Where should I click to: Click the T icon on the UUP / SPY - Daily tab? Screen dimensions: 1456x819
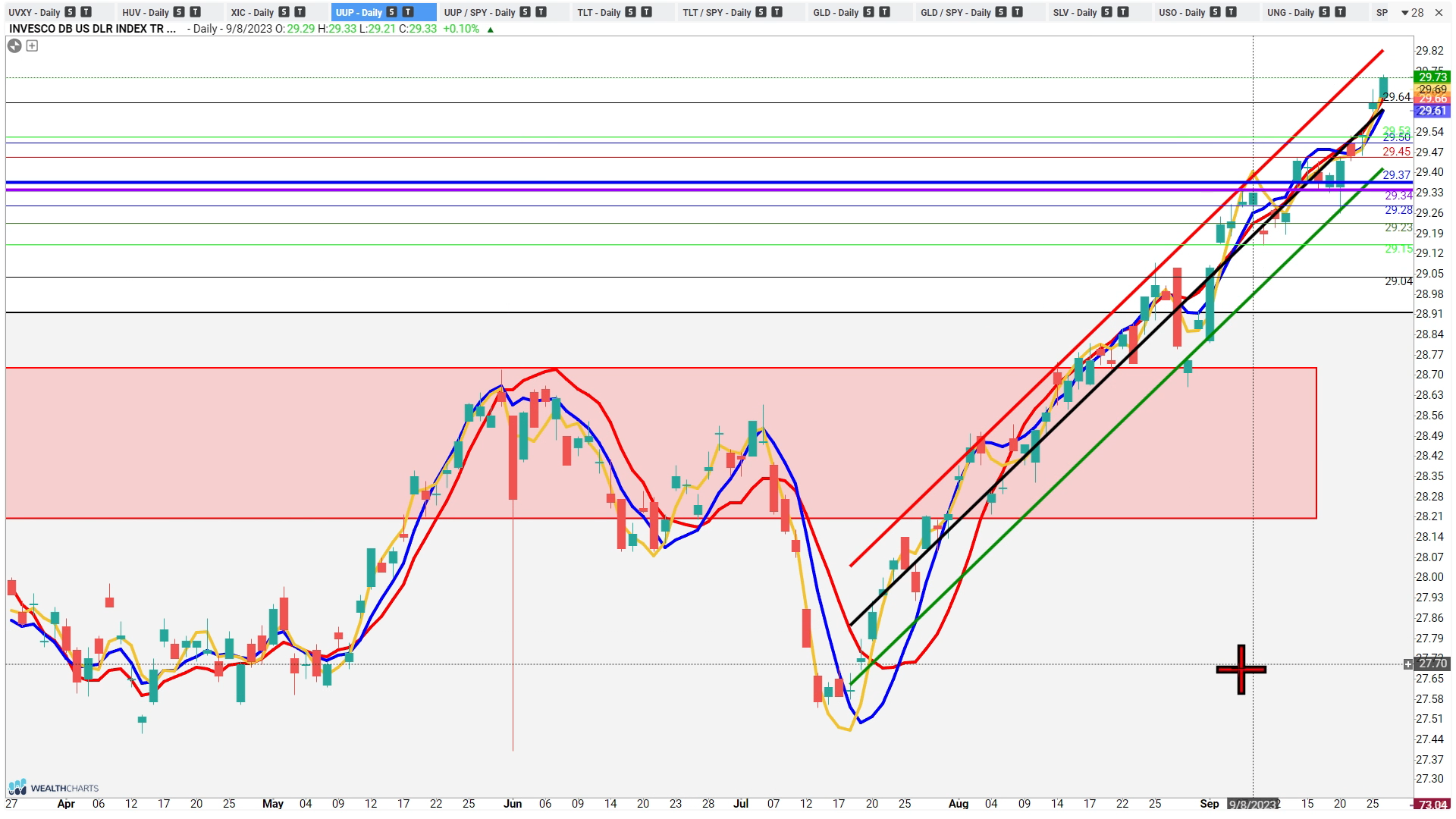click(x=541, y=12)
